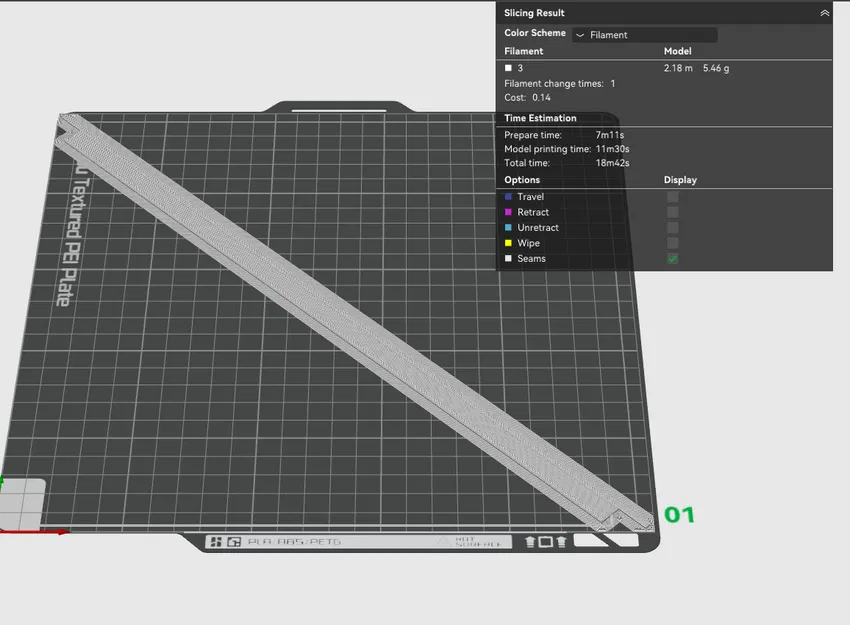The height and width of the screenshot is (625, 850).
Task: Enable Travel display checkbox
Action: point(672,197)
